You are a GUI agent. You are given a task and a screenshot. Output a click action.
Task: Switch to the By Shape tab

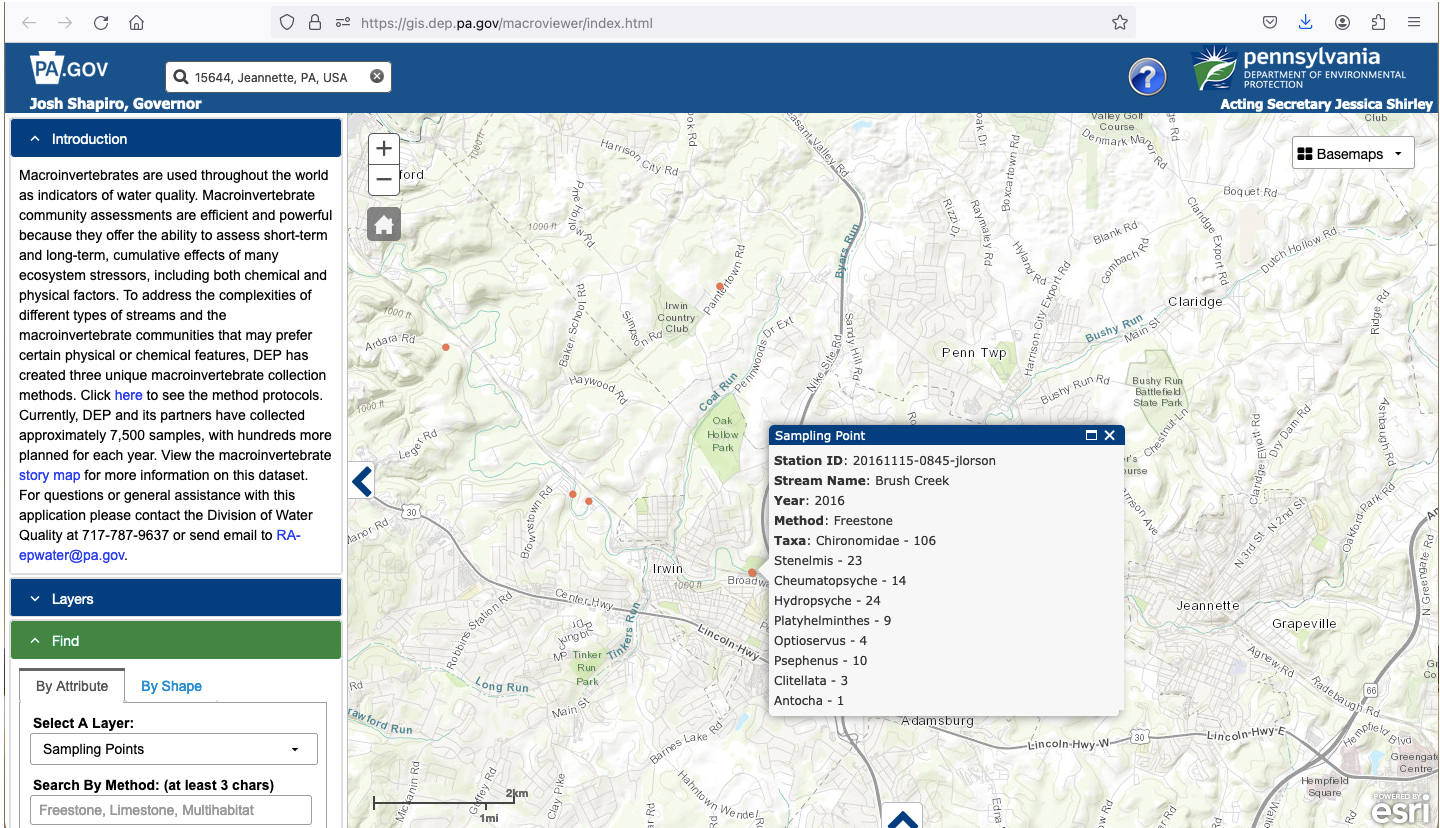tap(171, 686)
